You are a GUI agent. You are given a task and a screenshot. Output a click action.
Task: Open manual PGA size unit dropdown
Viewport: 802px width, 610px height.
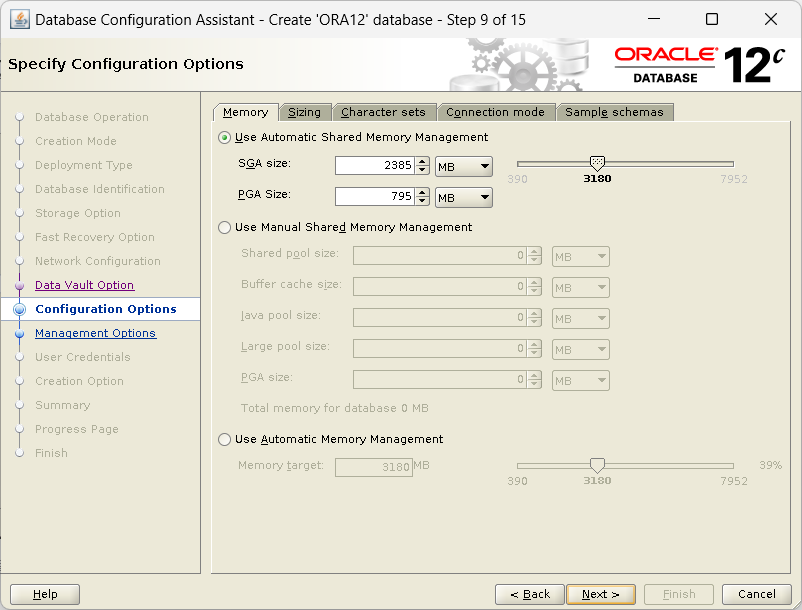click(x=581, y=381)
